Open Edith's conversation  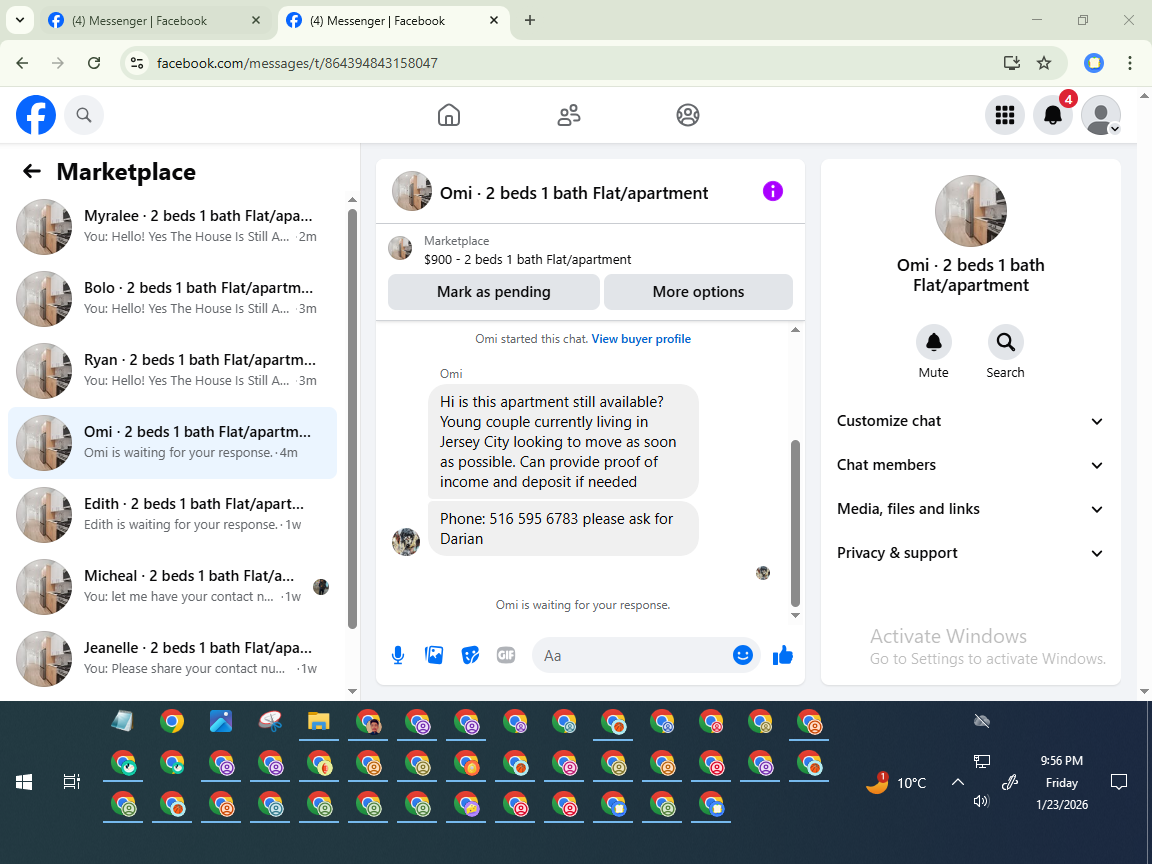[x=173, y=514]
